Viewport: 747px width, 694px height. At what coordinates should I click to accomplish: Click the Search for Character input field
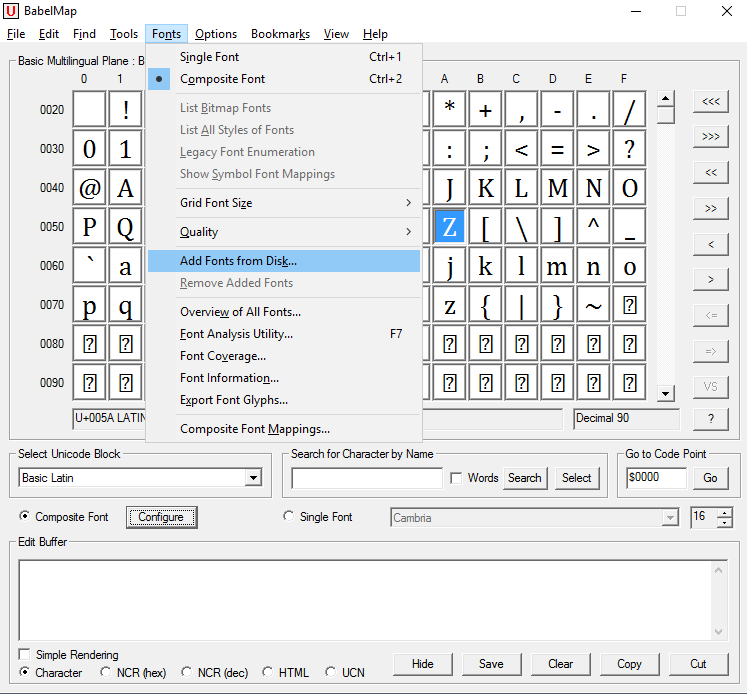[x=367, y=478]
